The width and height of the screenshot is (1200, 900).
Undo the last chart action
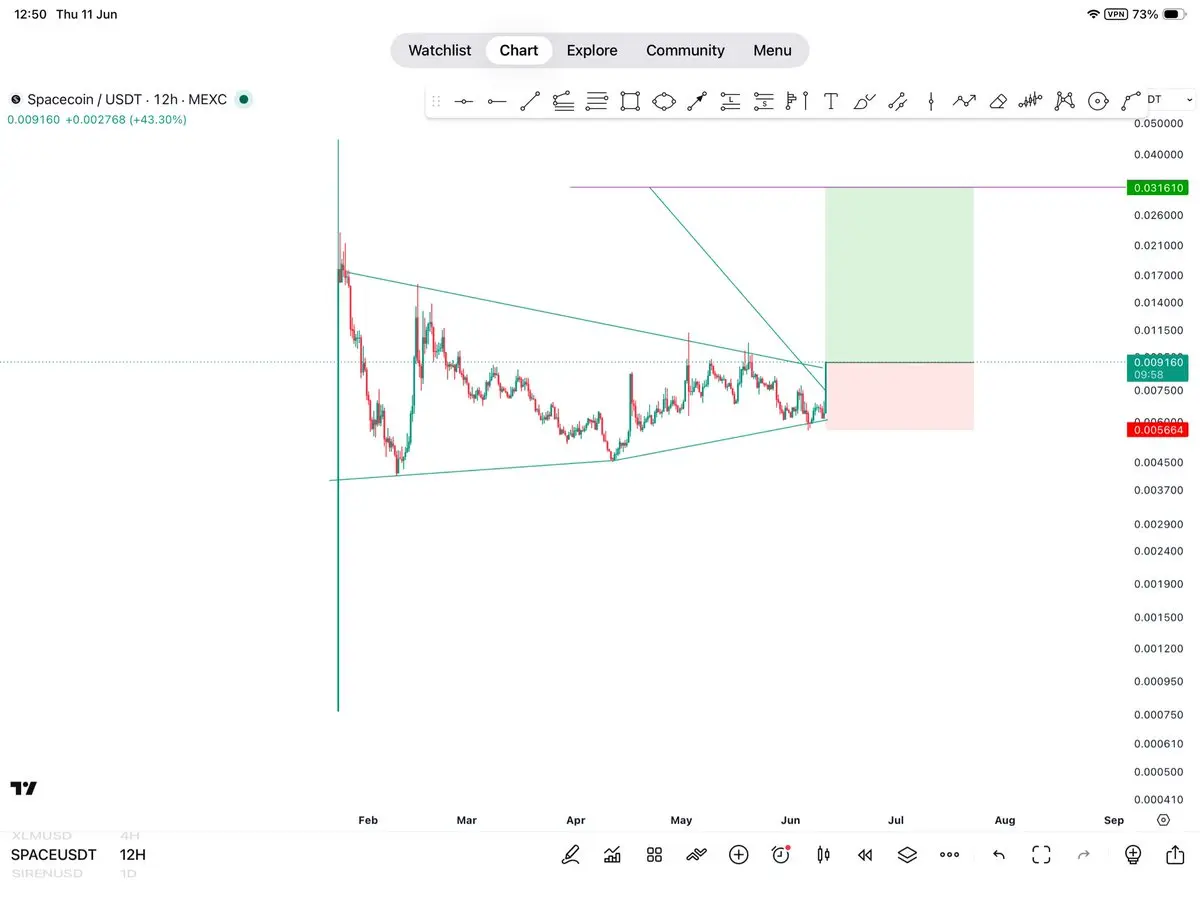click(x=998, y=855)
